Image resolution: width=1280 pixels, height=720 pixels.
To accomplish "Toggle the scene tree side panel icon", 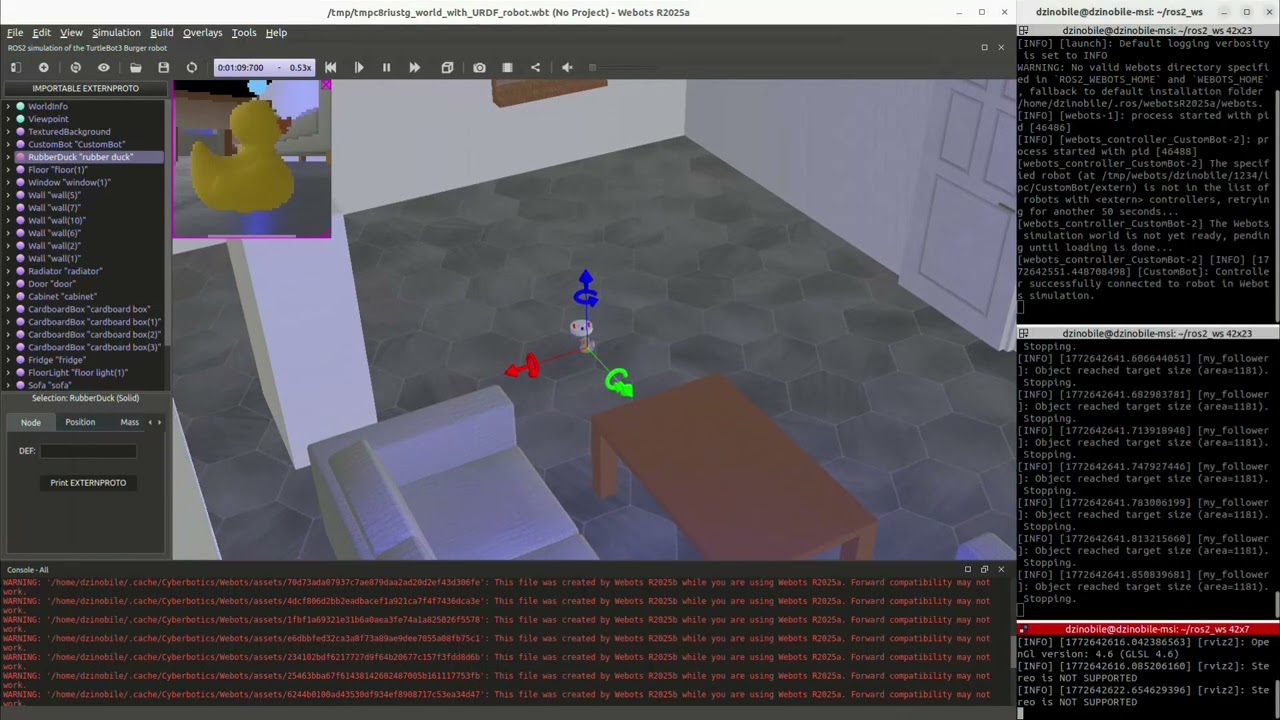I will 15,67.
